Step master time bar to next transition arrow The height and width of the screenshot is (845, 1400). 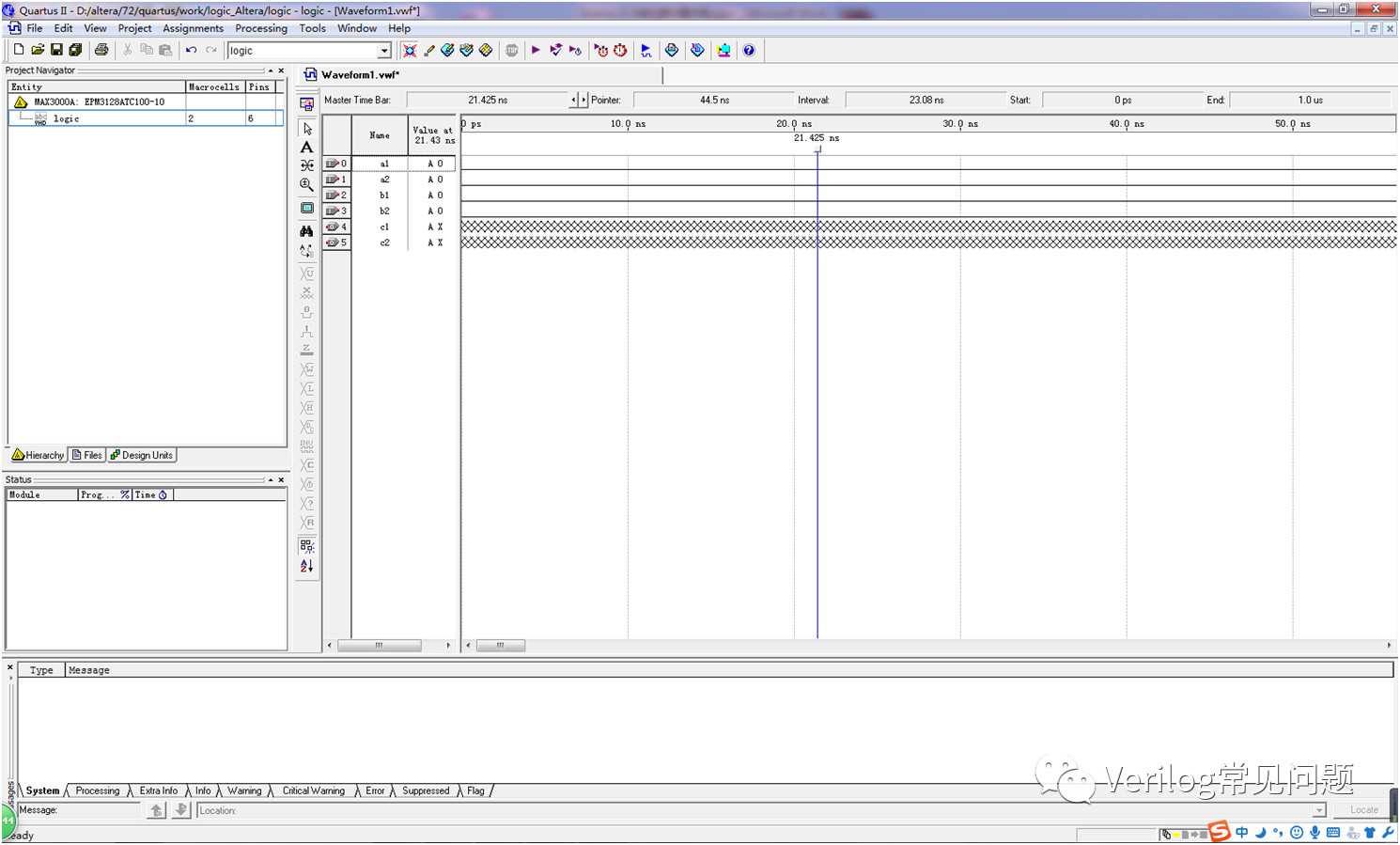click(x=584, y=100)
